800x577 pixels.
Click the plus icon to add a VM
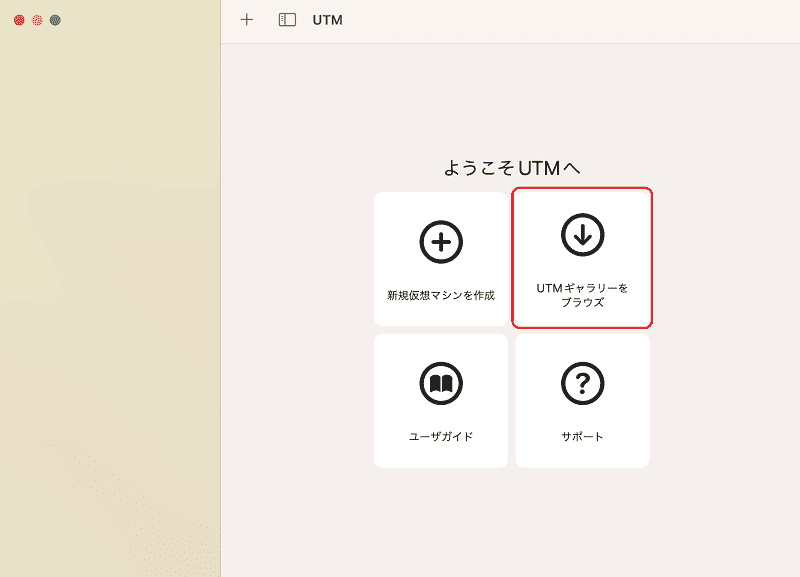pos(247,20)
